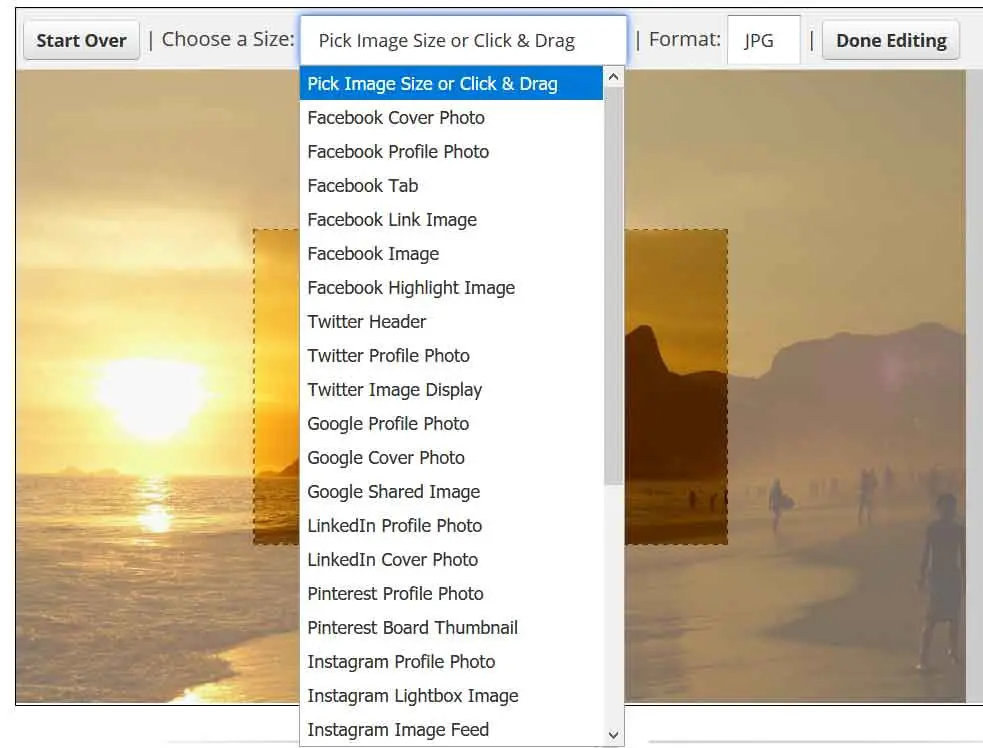Select Facebook Link Image option
This screenshot has width=983, height=748.
pos(451,219)
